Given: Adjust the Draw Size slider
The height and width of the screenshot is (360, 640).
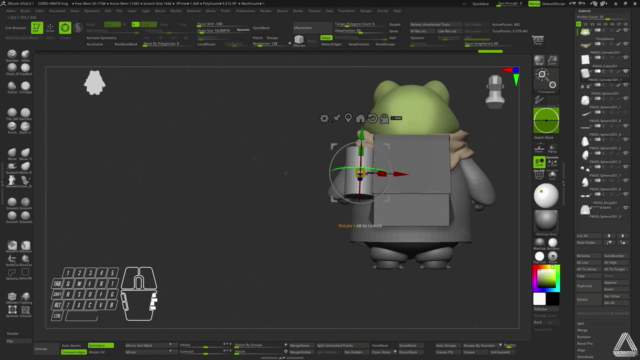Looking at the screenshot, I should coord(223,31).
